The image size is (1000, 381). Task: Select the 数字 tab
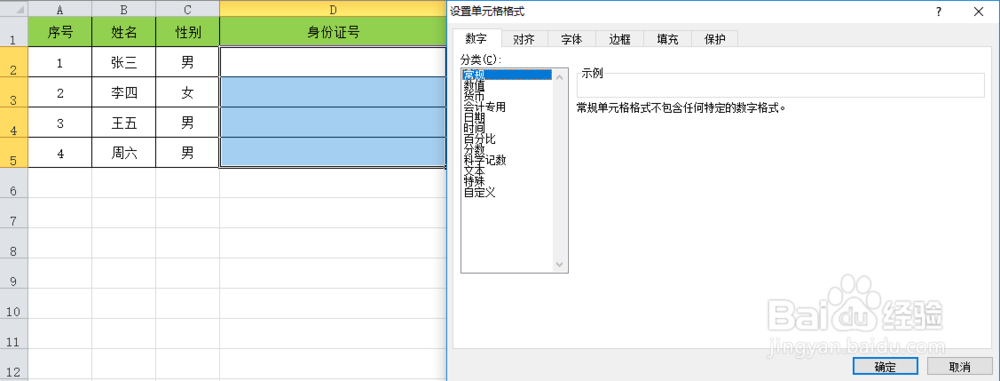click(476, 38)
